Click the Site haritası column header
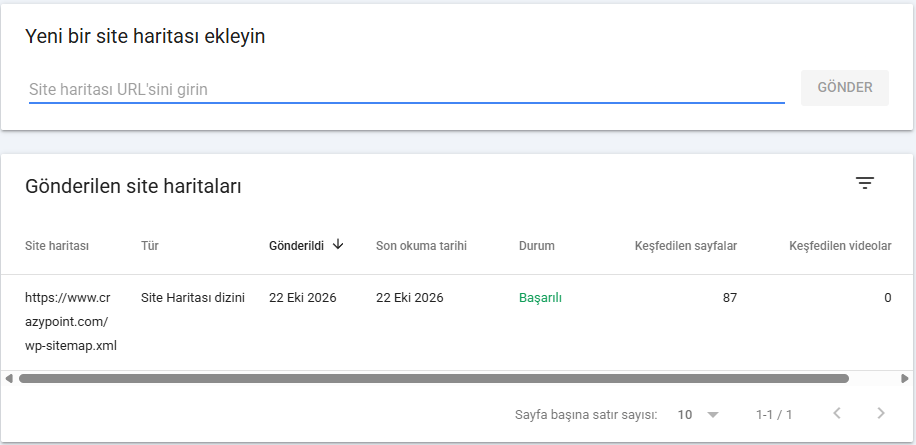The height and width of the screenshot is (445, 916). coord(57,246)
